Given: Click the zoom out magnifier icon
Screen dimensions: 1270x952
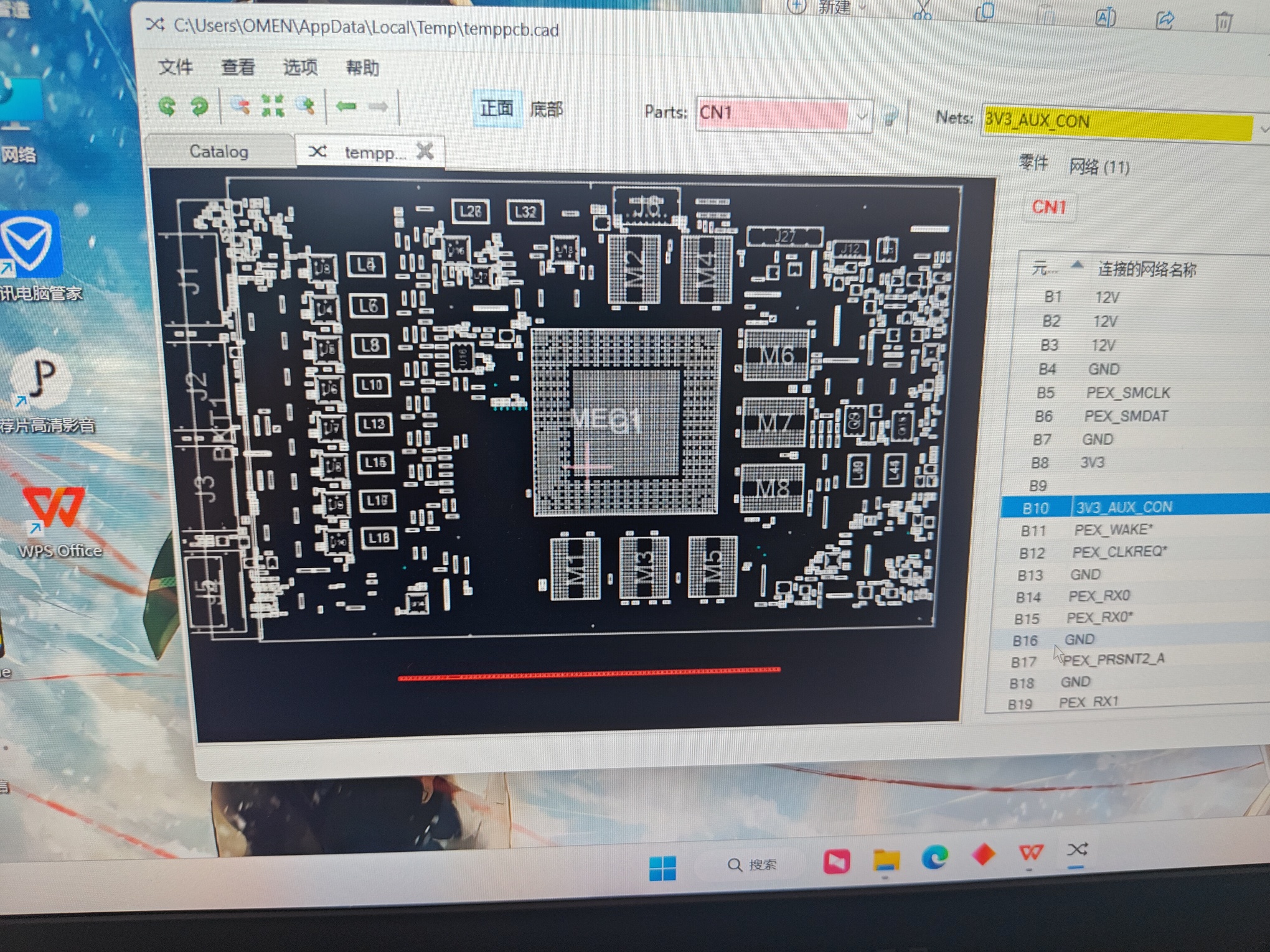Looking at the screenshot, I should (240, 106).
